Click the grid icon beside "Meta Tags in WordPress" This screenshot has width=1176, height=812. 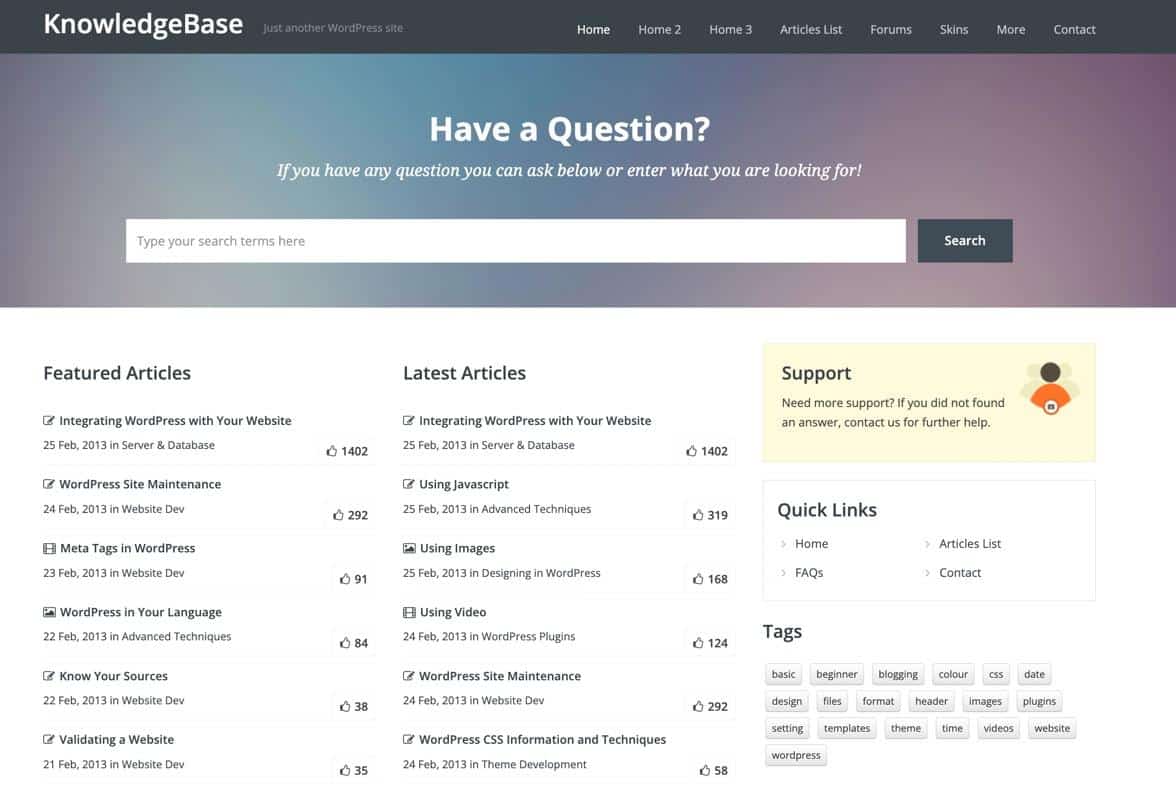[x=48, y=548]
